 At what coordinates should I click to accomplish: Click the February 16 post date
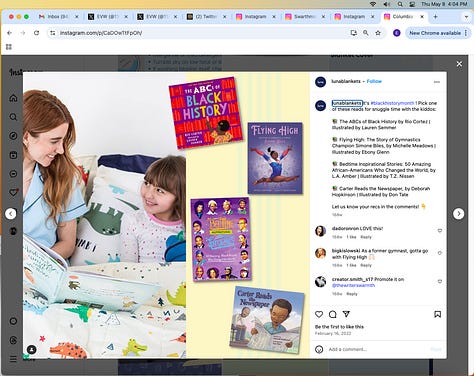(333, 333)
